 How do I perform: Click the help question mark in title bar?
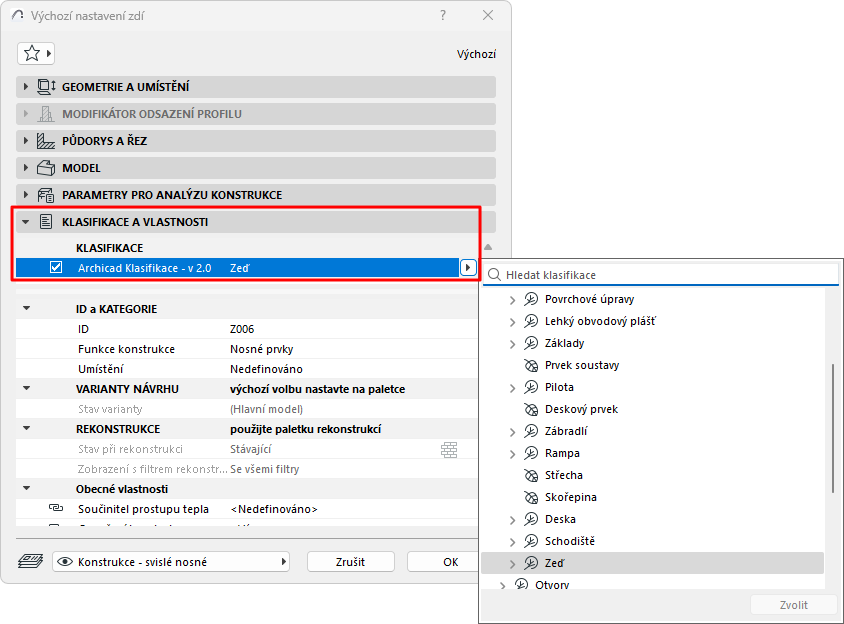(x=443, y=15)
